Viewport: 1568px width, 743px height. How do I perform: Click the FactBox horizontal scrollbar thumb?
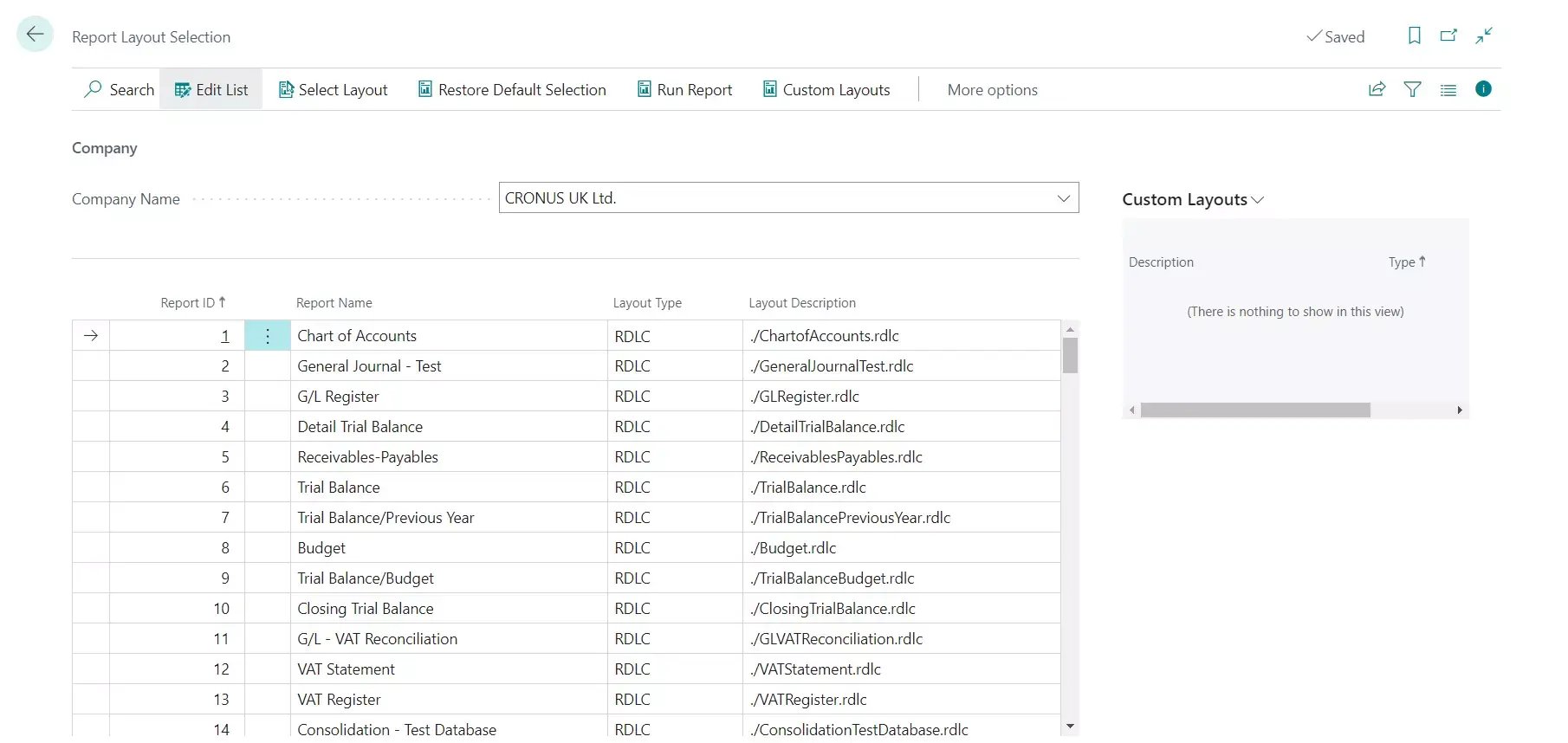(x=1255, y=410)
